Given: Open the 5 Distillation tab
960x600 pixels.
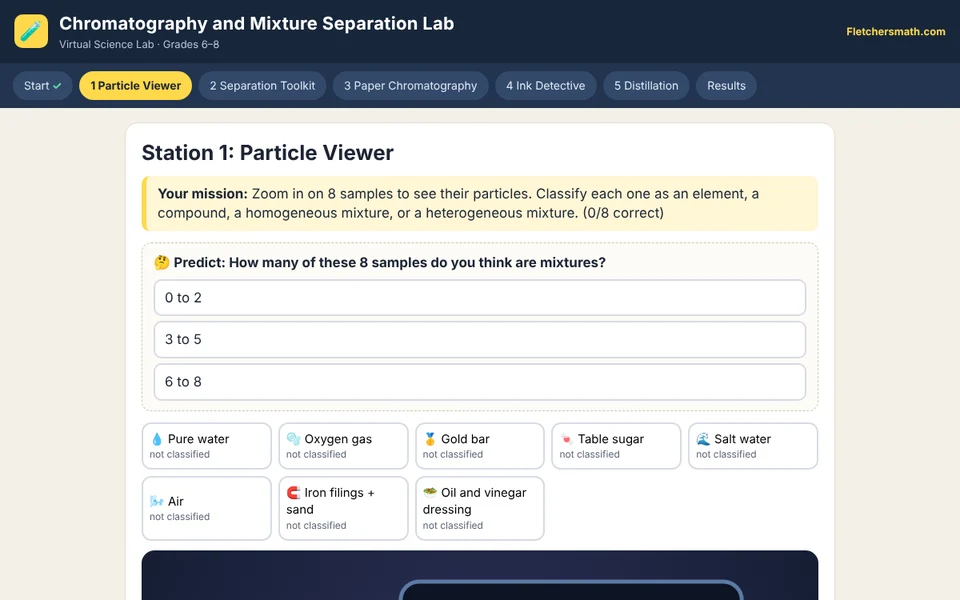Looking at the screenshot, I should click(x=646, y=86).
